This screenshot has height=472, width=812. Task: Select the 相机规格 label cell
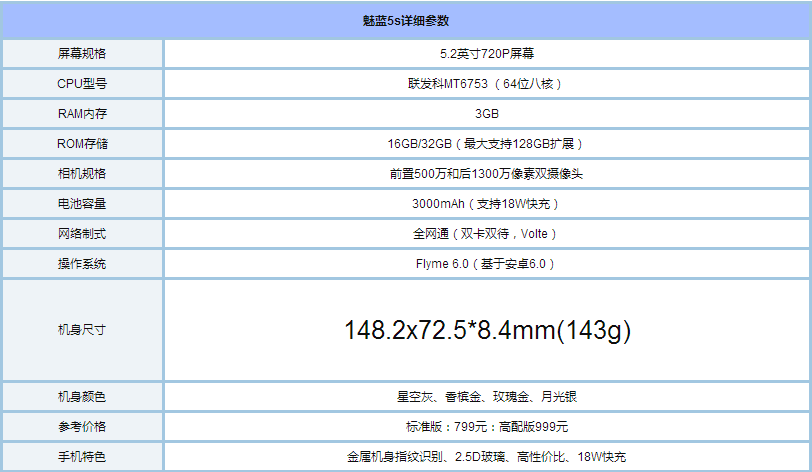click(82, 174)
